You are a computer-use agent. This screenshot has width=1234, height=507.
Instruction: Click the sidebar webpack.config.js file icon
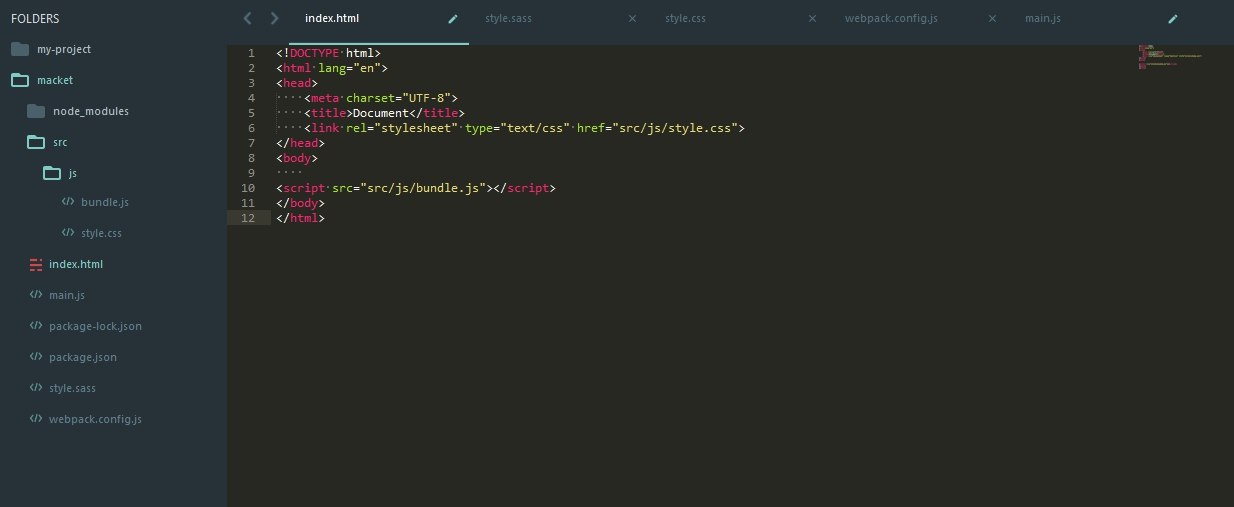(36, 419)
